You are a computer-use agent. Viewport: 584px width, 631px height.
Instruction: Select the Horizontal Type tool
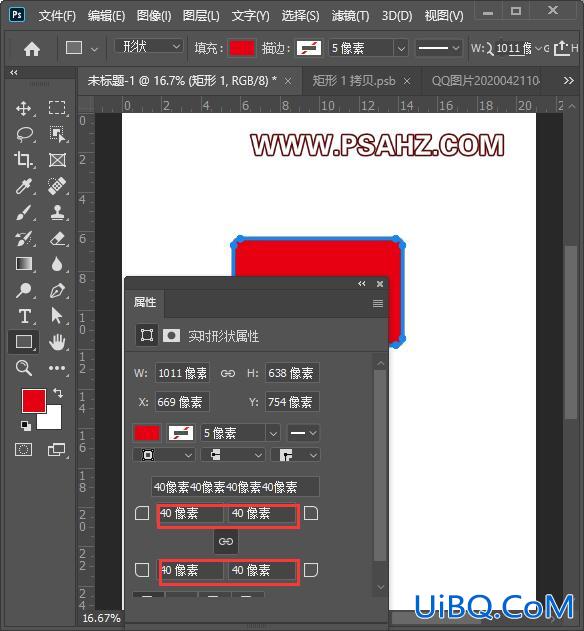(x=24, y=316)
